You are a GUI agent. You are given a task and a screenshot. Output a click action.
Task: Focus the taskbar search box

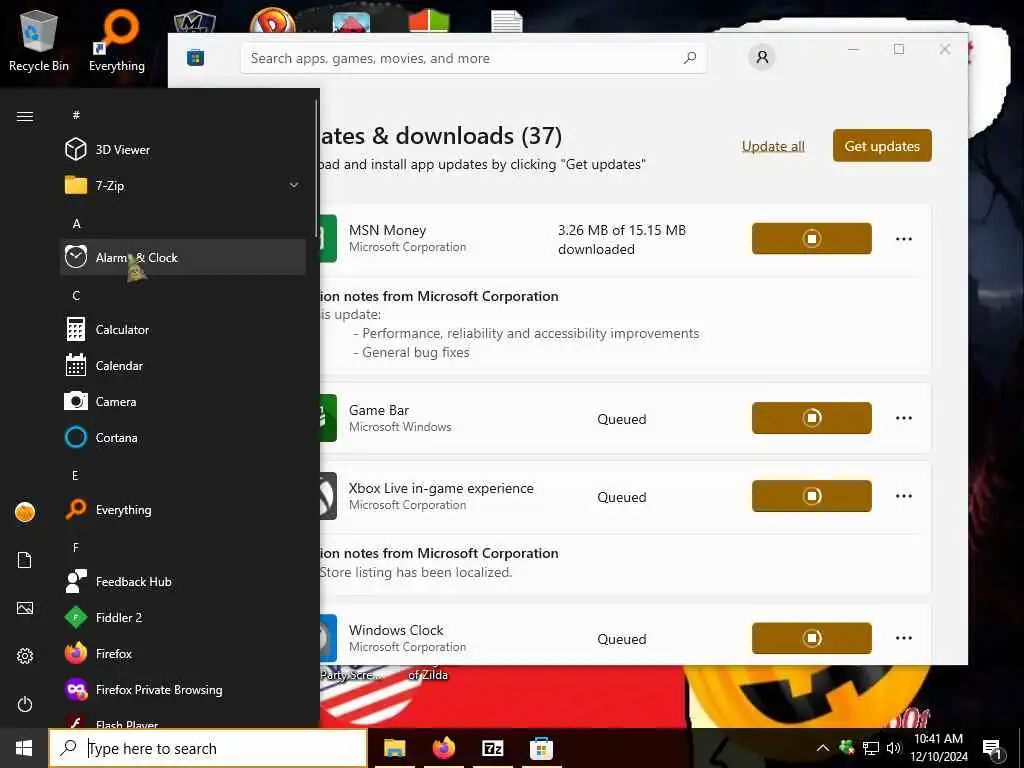coord(208,748)
